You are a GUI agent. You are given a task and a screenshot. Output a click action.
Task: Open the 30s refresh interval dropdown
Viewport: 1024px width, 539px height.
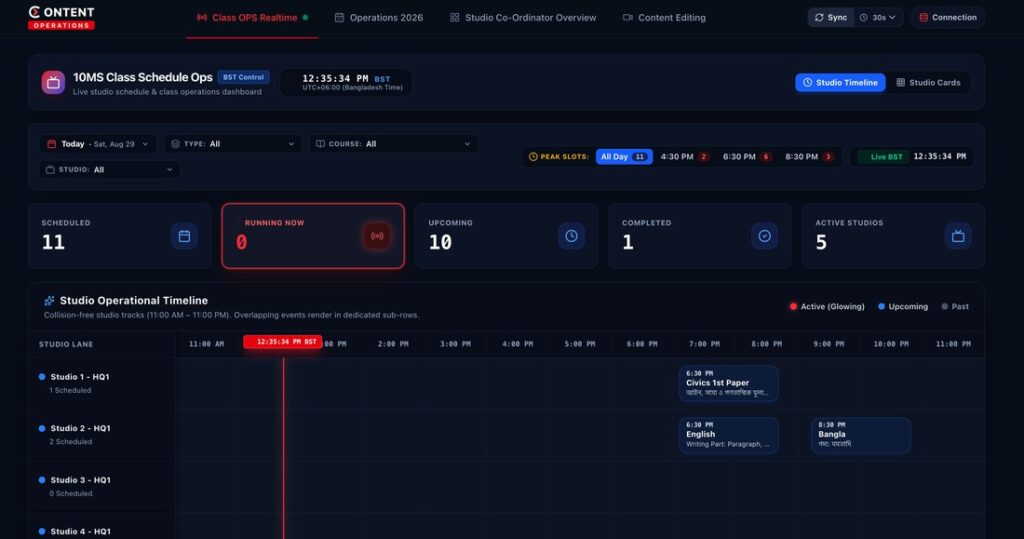pos(878,18)
